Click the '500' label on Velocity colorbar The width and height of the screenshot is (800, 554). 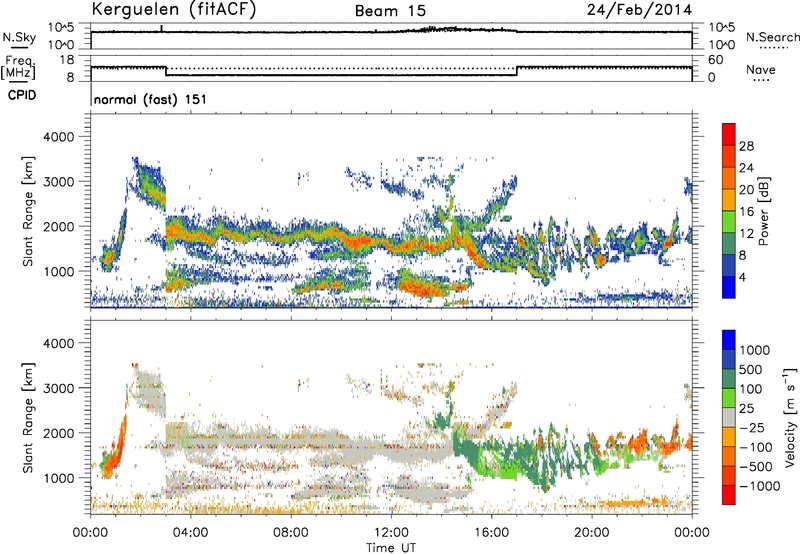[750, 370]
